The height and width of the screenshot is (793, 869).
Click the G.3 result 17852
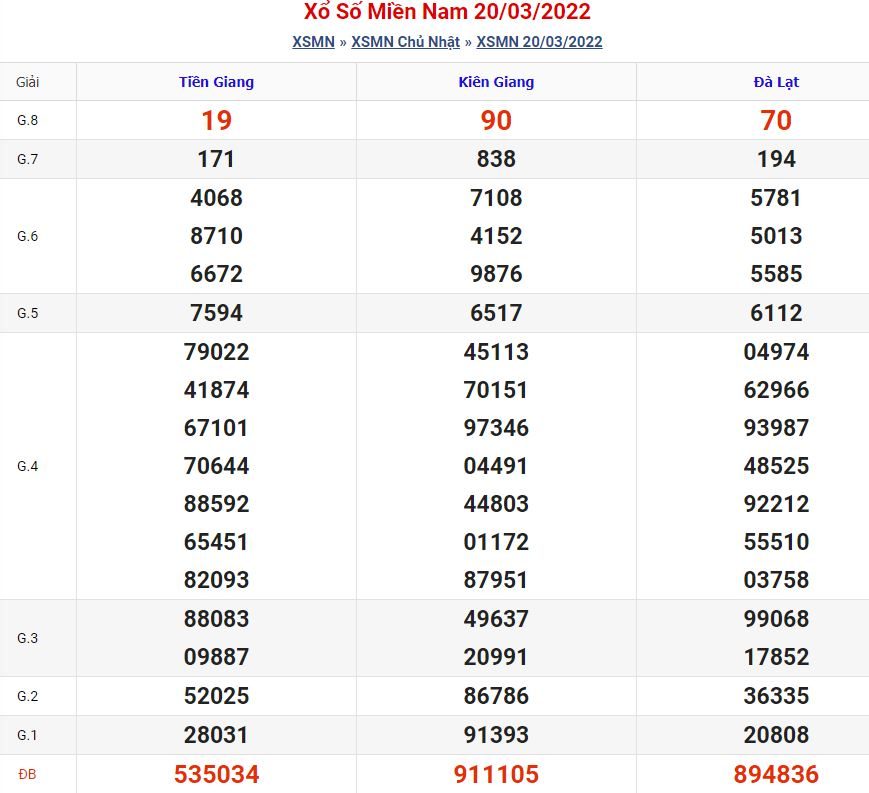pos(776,657)
